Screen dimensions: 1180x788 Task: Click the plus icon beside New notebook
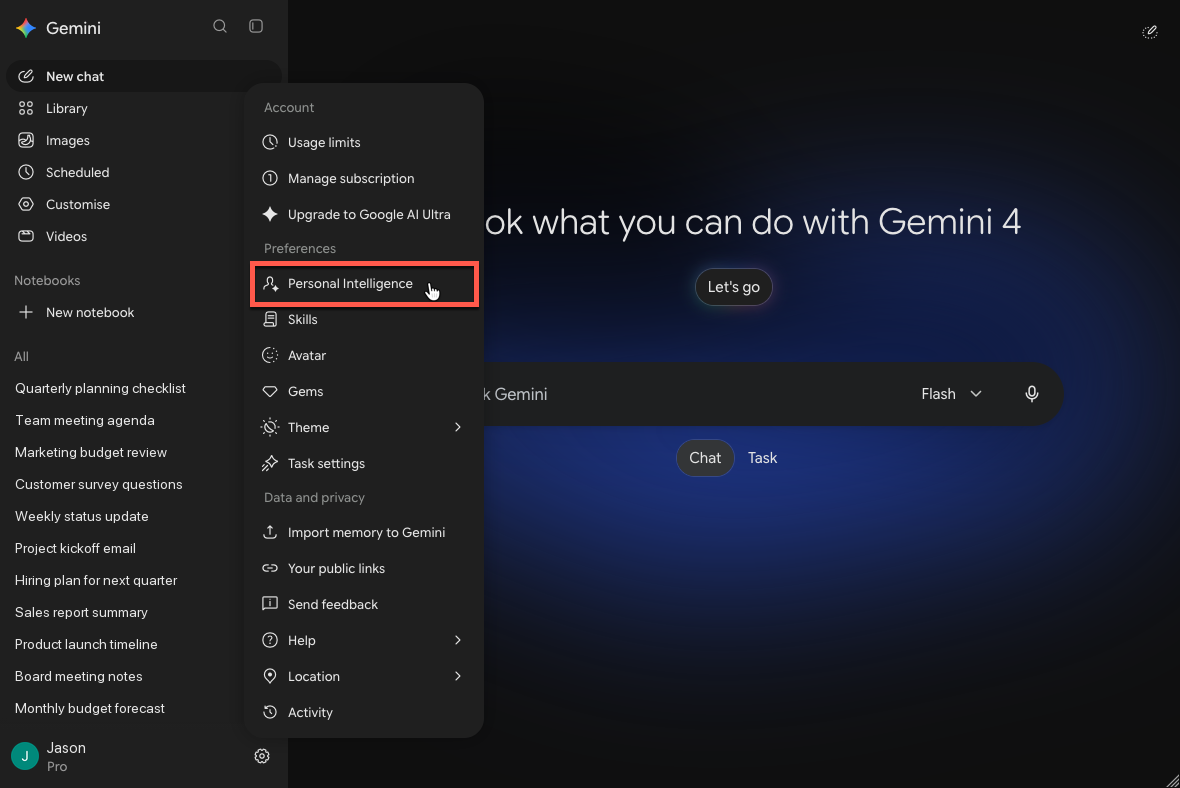click(x=26, y=312)
